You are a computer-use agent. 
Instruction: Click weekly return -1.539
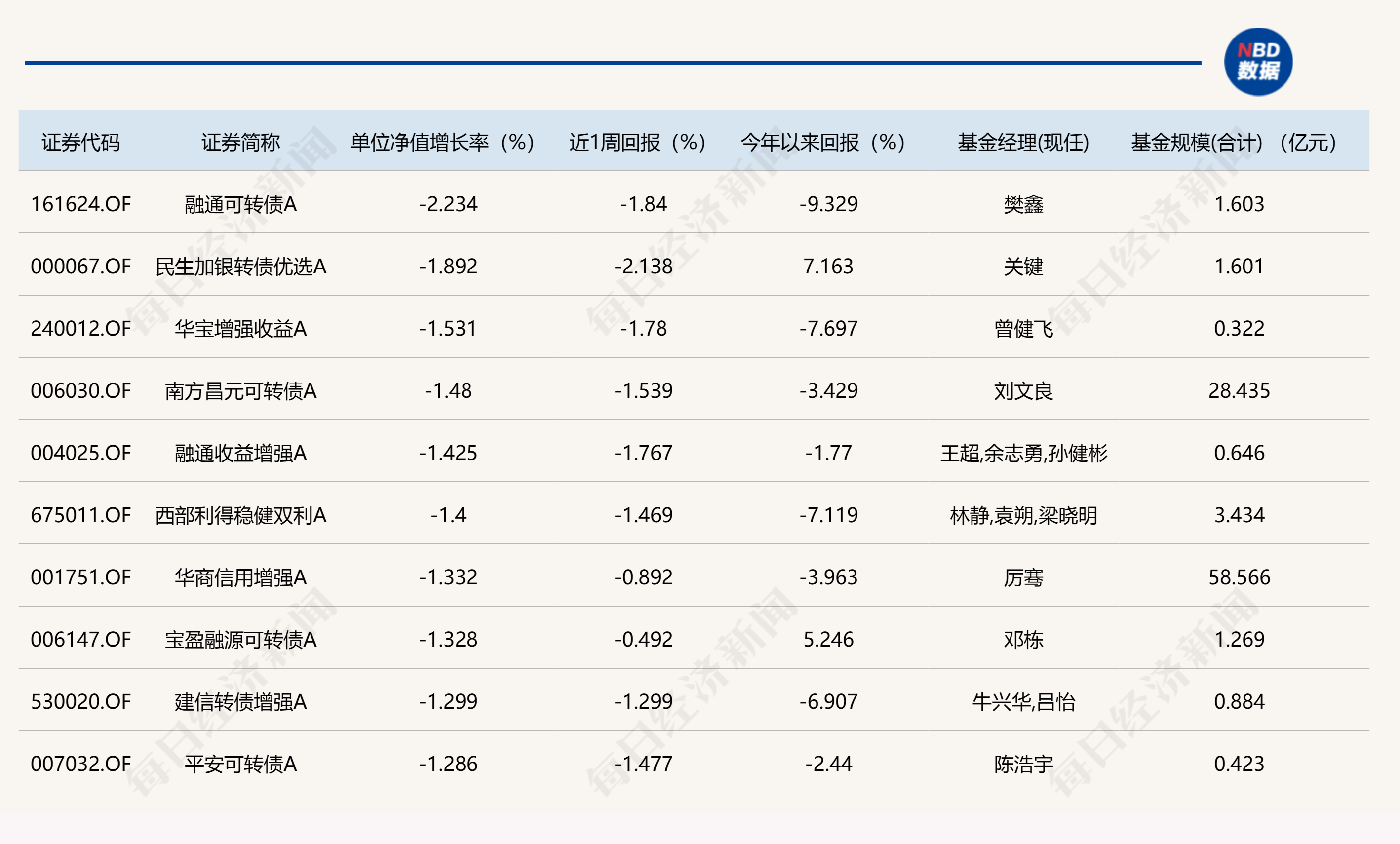[x=643, y=391]
